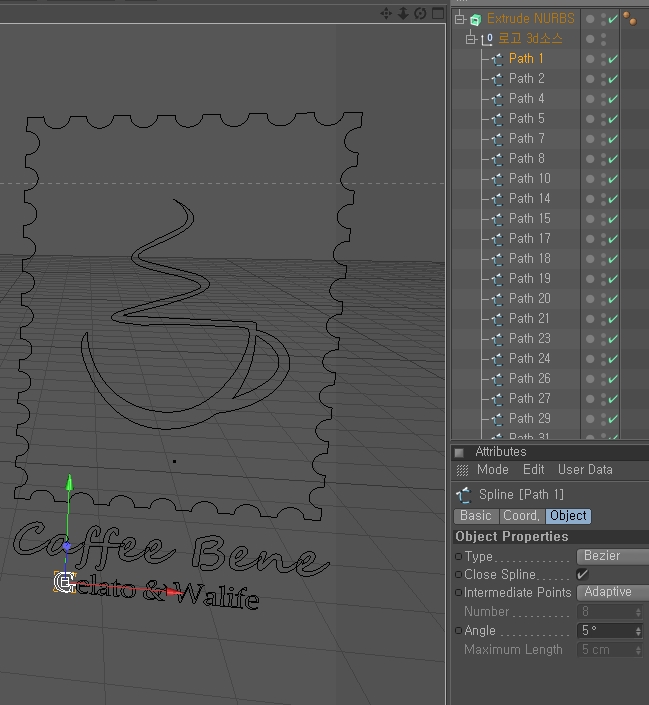The width and height of the screenshot is (649, 705).
Task: Click the spline icon of Path 2
Action: coord(497,80)
